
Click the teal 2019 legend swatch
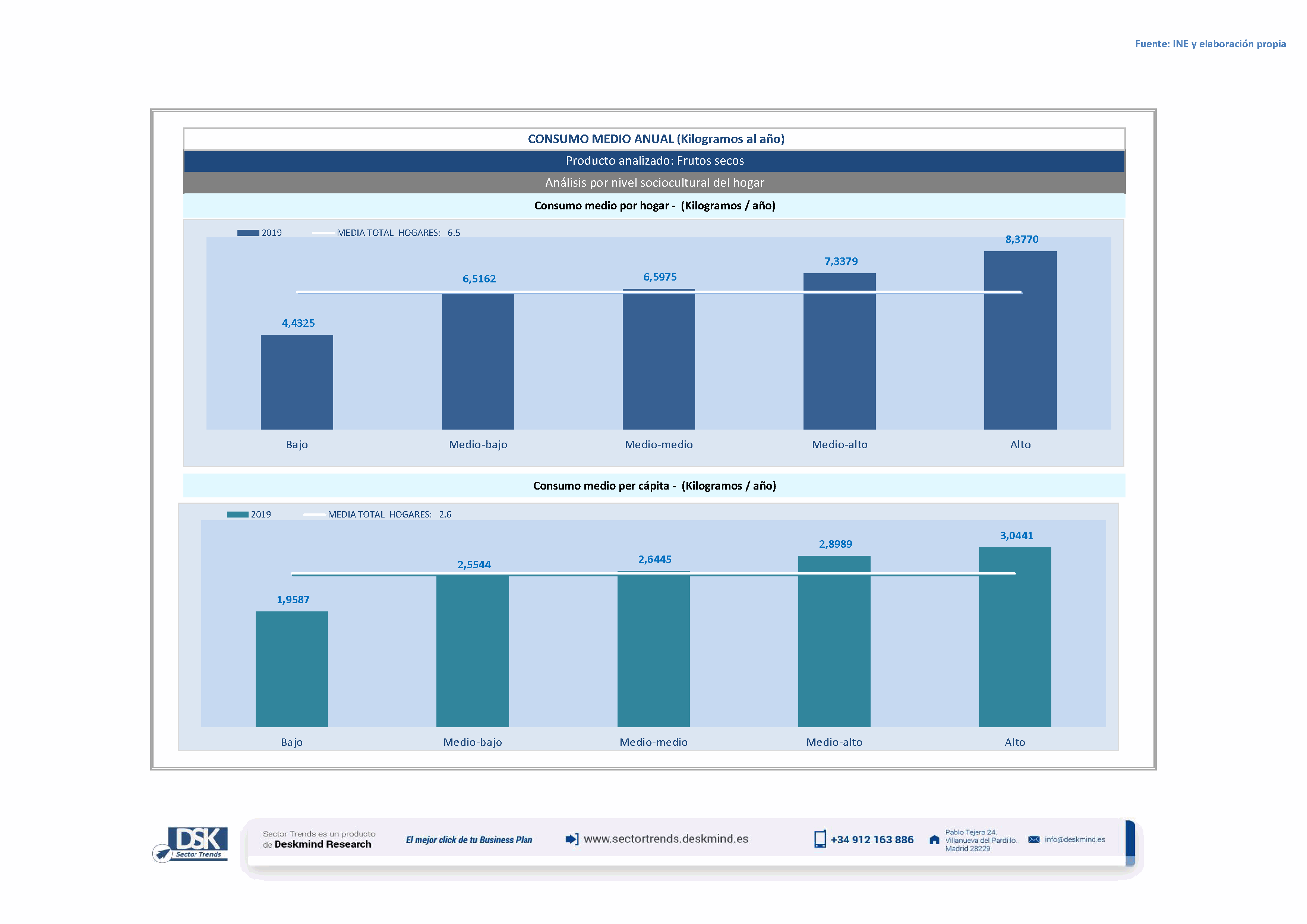pyautogui.click(x=237, y=514)
